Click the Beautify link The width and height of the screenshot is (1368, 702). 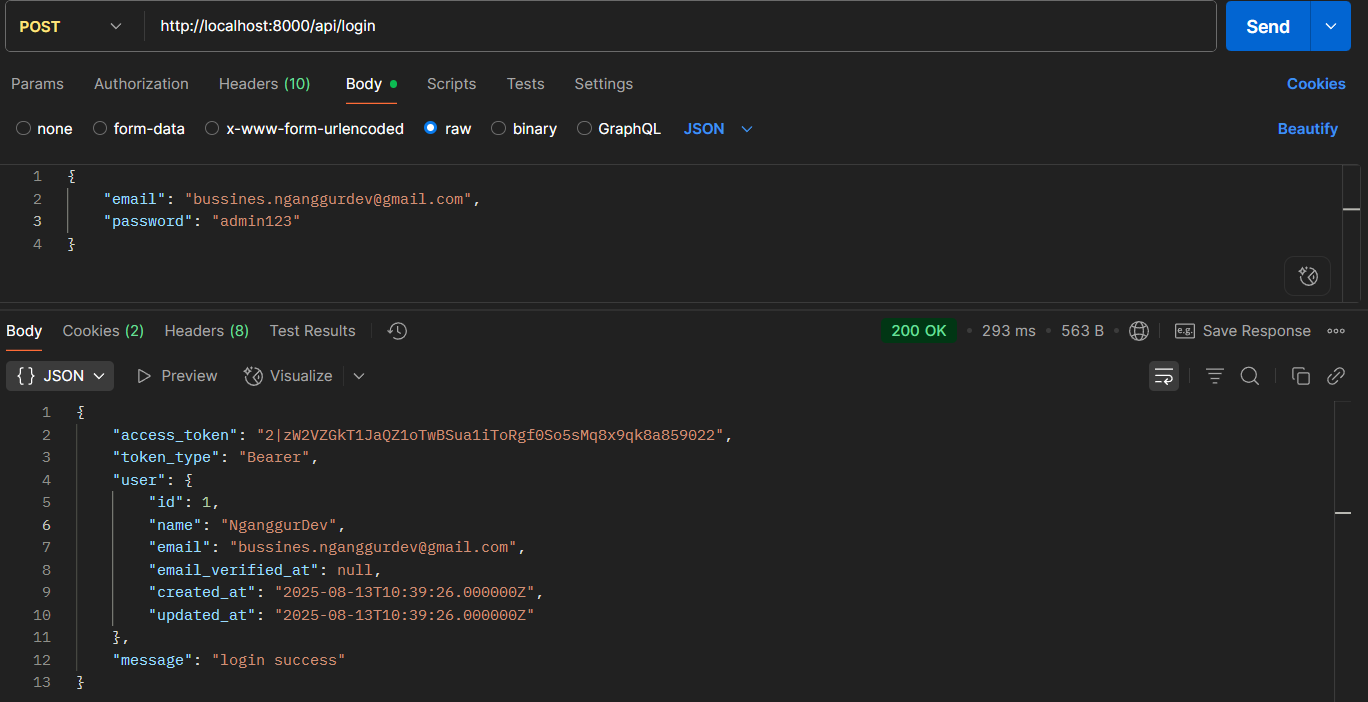click(x=1307, y=129)
